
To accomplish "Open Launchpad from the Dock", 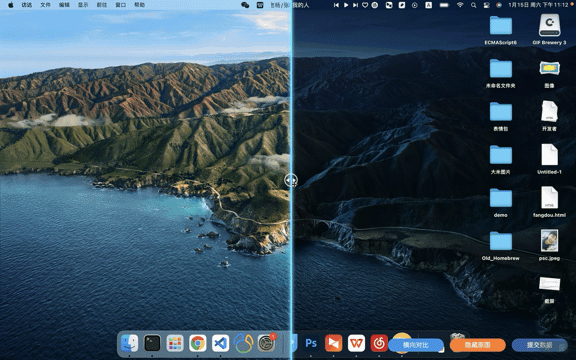I will click(175, 343).
